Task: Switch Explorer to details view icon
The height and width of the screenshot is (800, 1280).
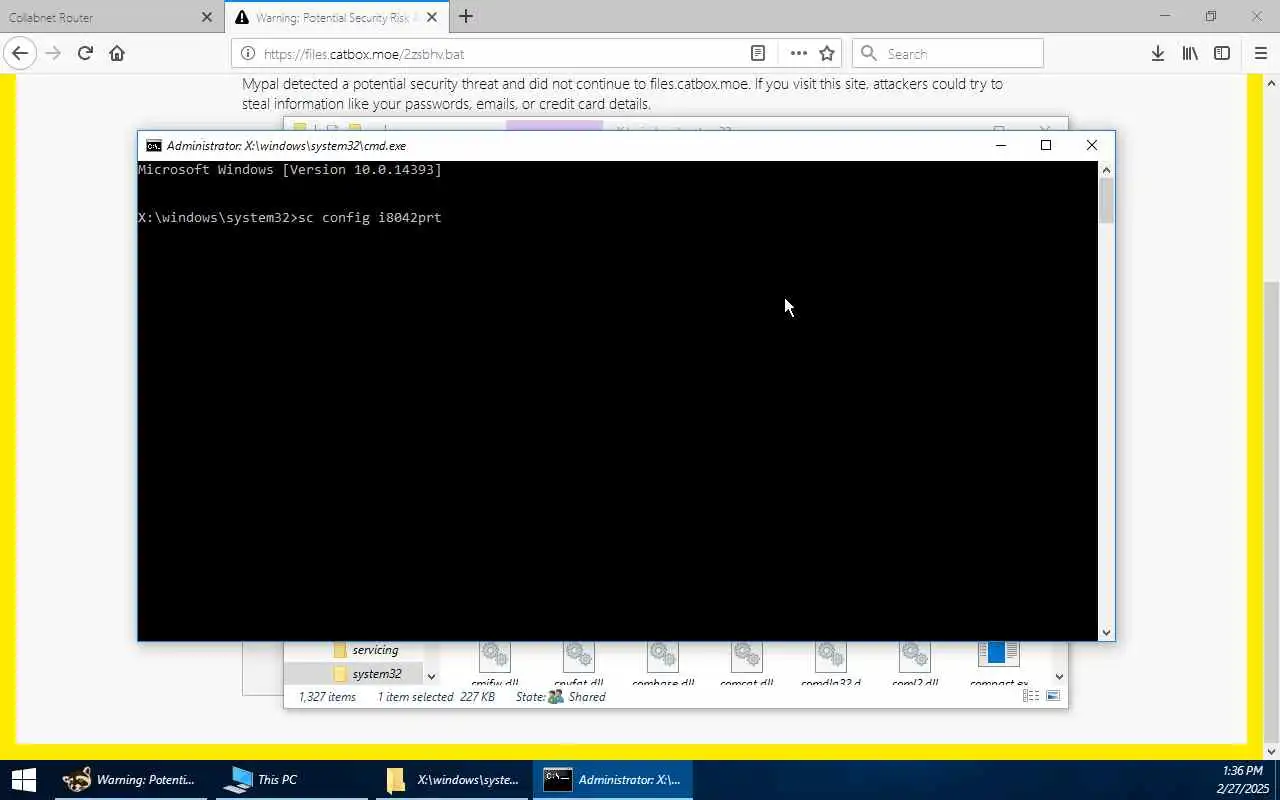Action: pyautogui.click(x=1031, y=696)
